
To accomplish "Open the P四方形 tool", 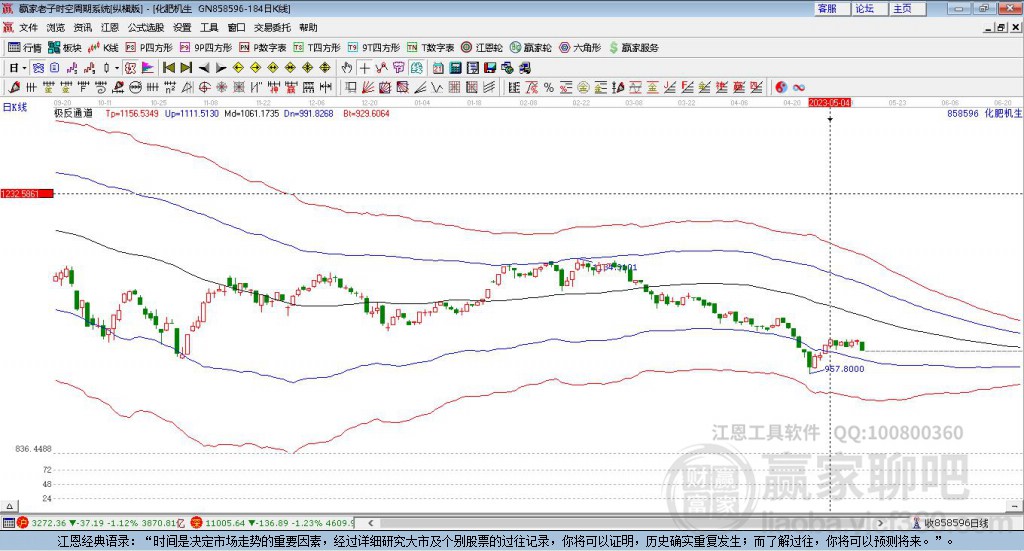I will pyautogui.click(x=149, y=48).
